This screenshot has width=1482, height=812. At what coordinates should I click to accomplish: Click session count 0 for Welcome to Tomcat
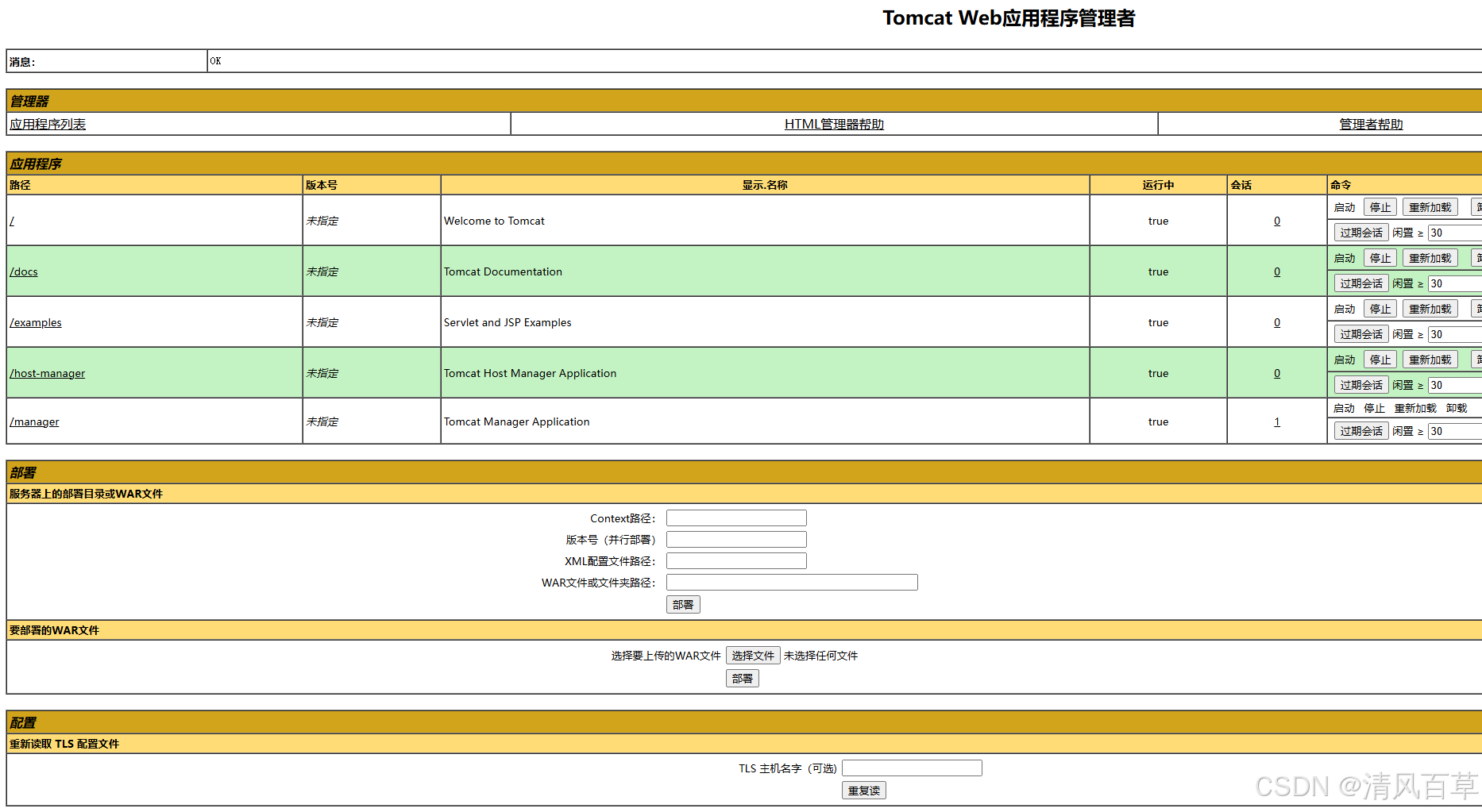pyautogui.click(x=1277, y=221)
